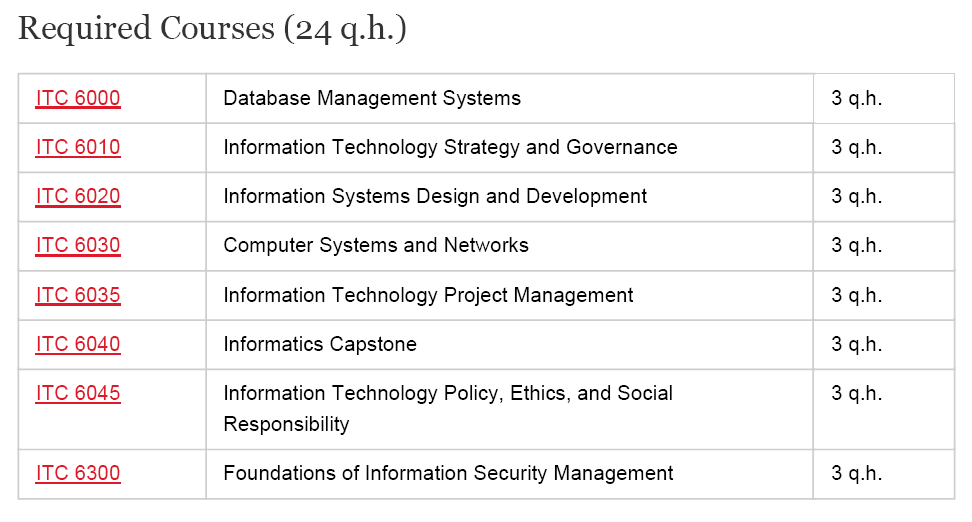Click Computer Systems and Networks title
Viewport: 972px width, 522px height.
376,245
